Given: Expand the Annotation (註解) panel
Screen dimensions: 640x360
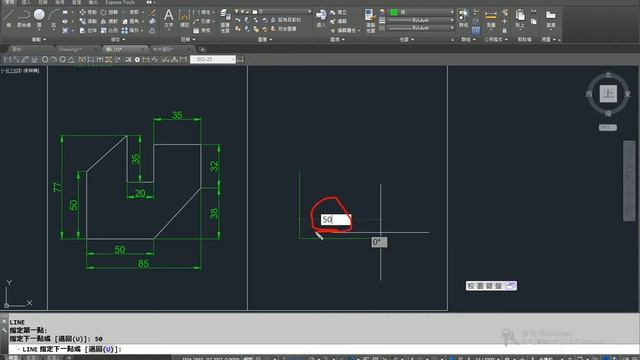Looking at the screenshot, I should [188, 40].
